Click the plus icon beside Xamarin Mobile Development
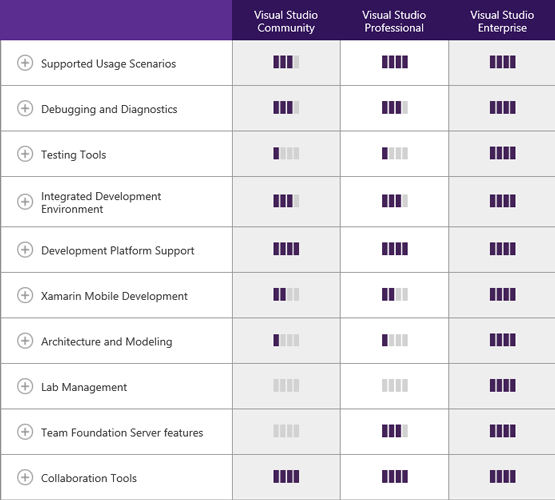This screenshot has width=555, height=500. (x=25, y=295)
